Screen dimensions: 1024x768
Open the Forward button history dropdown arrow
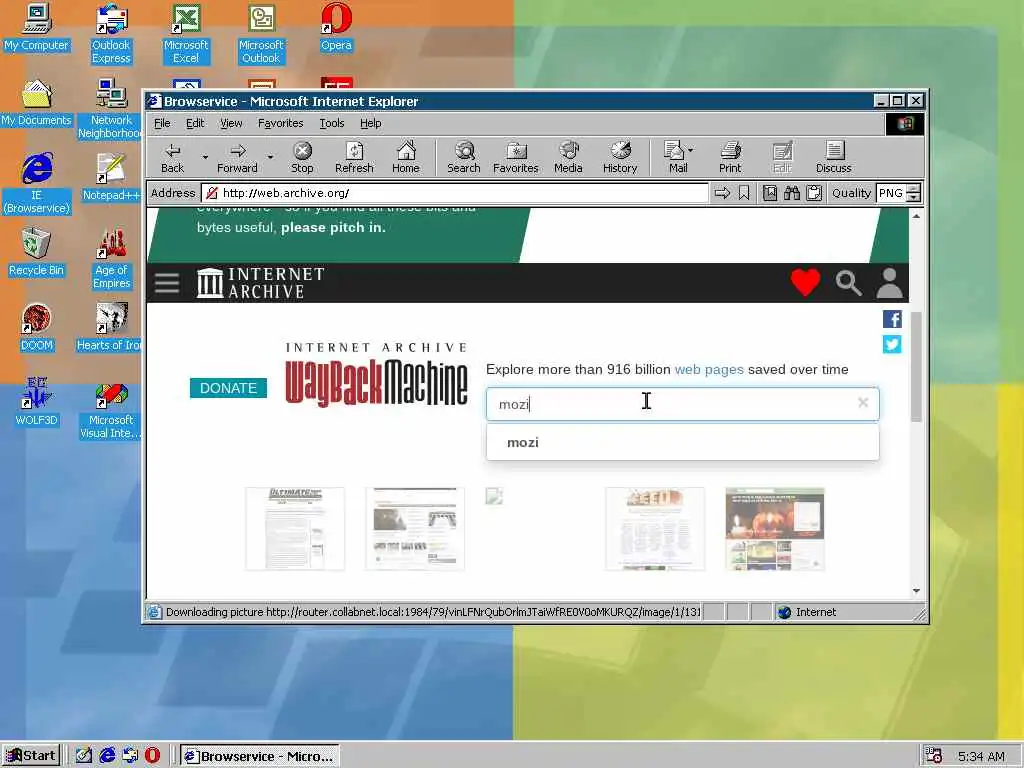tap(270, 157)
